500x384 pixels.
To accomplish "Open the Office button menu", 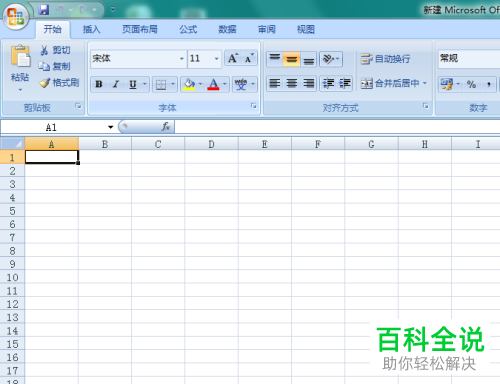I will click(x=15, y=16).
